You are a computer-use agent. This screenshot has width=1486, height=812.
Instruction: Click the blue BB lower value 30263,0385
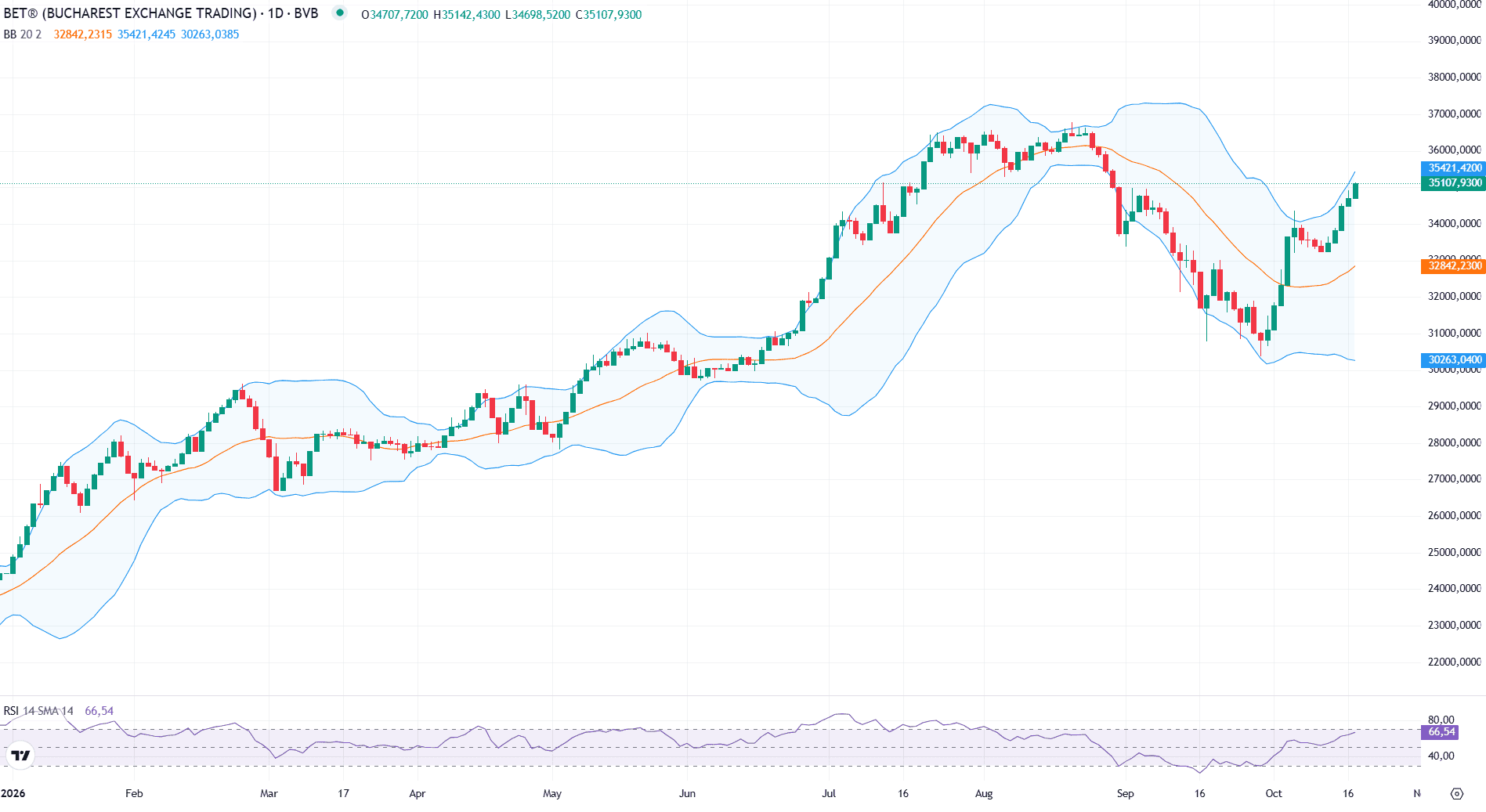[x=210, y=34]
